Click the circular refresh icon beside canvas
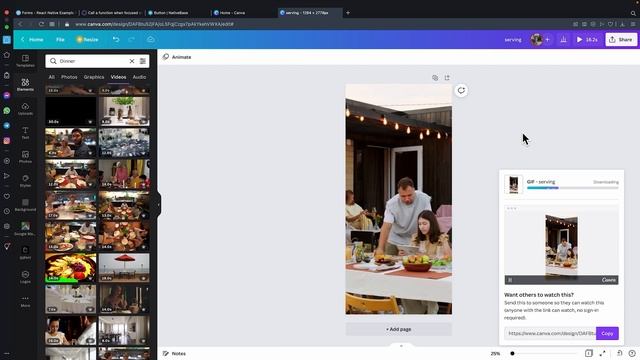Image resolution: width=640 pixels, height=360 pixels. click(x=461, y=91)
